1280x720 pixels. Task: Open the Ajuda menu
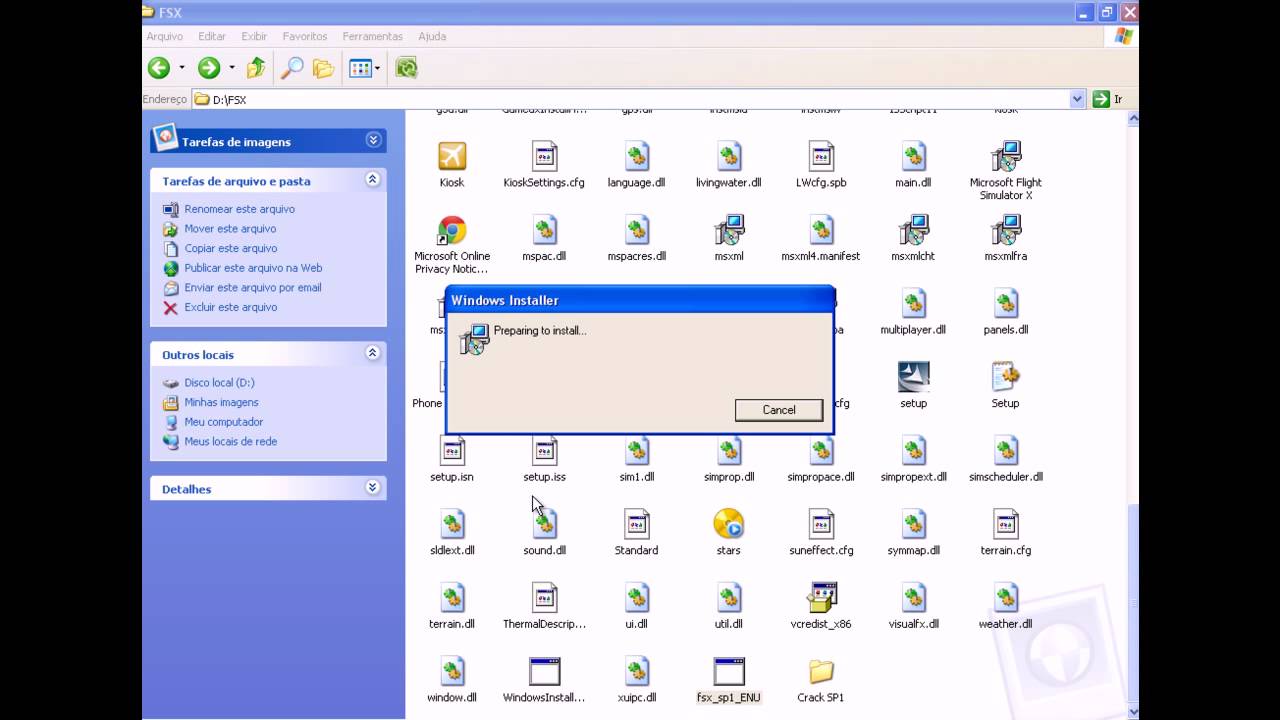click(432, 36)
